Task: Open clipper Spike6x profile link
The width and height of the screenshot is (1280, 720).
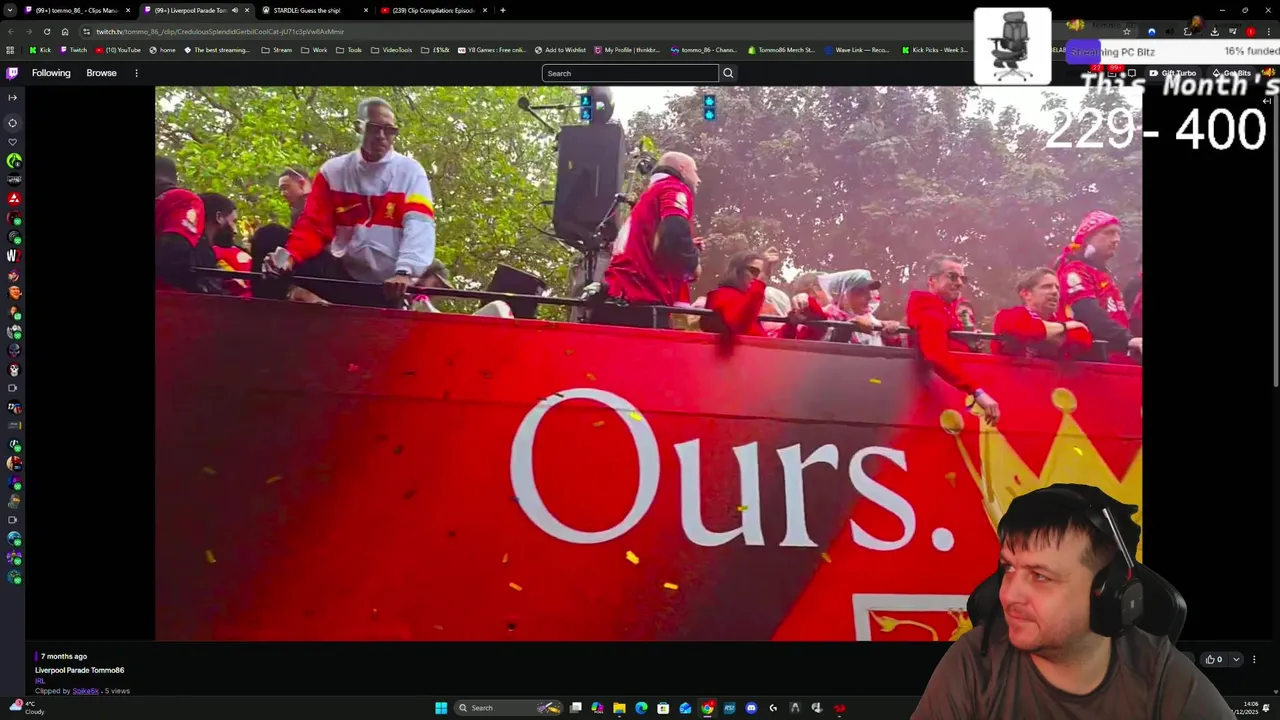Action: tap(85, 691)
